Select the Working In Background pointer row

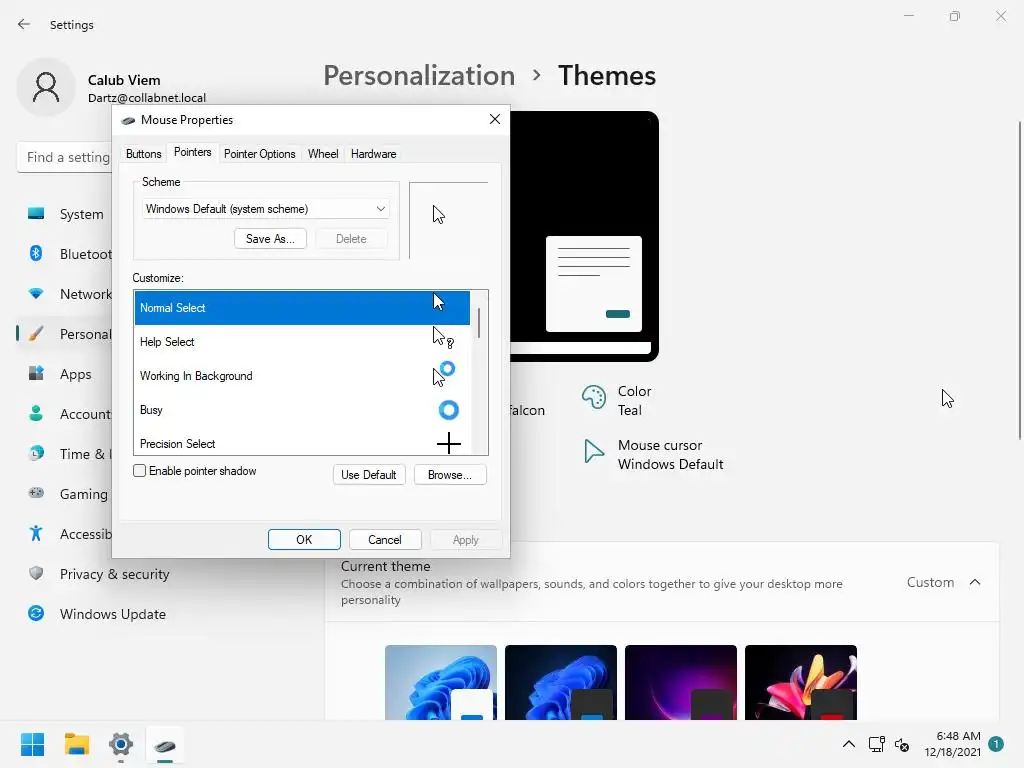tap(302, 376)
